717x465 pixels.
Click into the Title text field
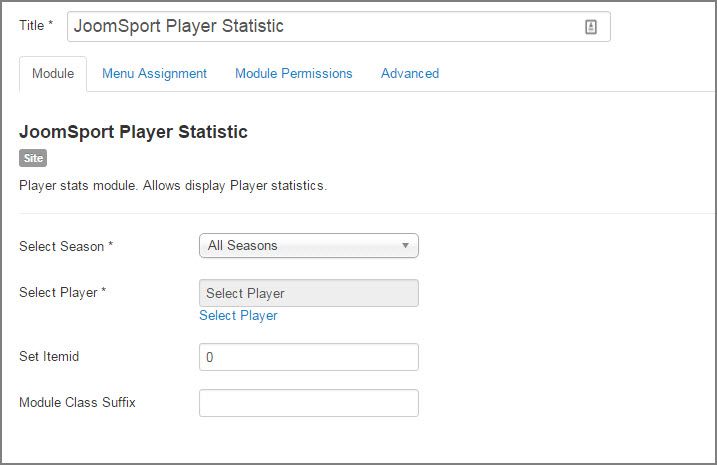(339, 27)
